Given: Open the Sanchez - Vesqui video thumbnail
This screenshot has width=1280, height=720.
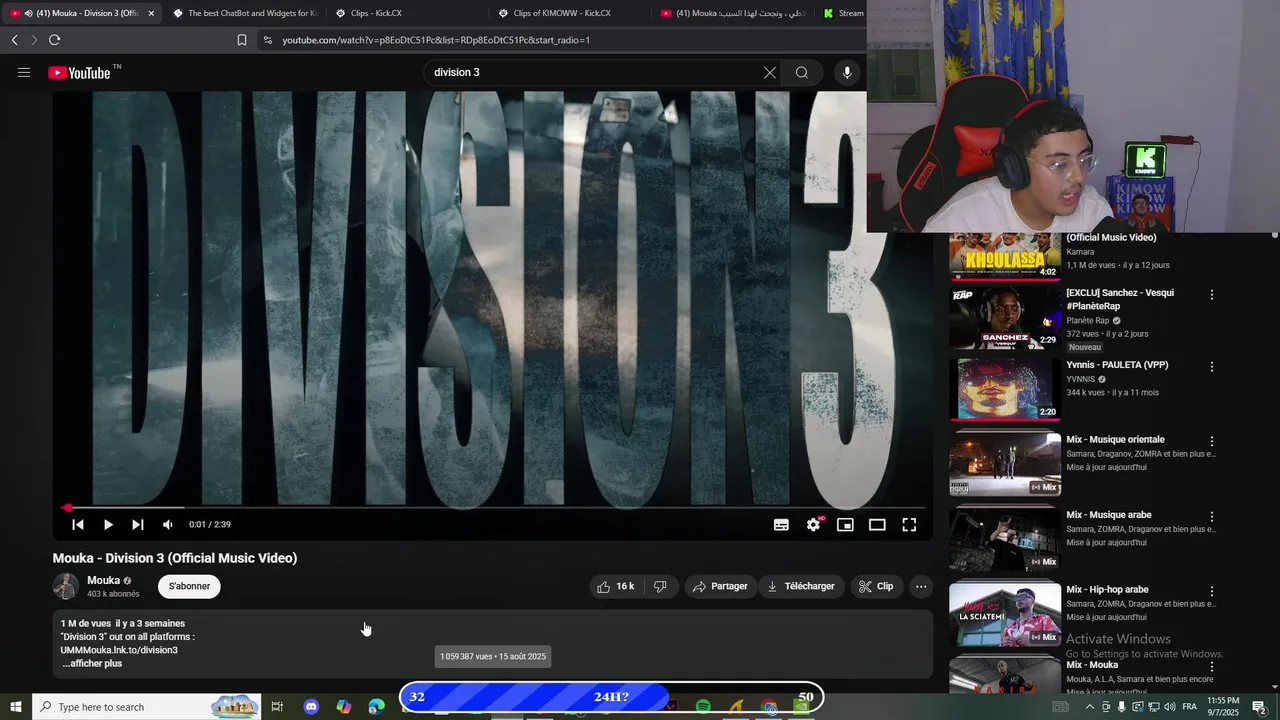Looking at the screenshot, I should pyautogui.click(x=1004, y=318).
